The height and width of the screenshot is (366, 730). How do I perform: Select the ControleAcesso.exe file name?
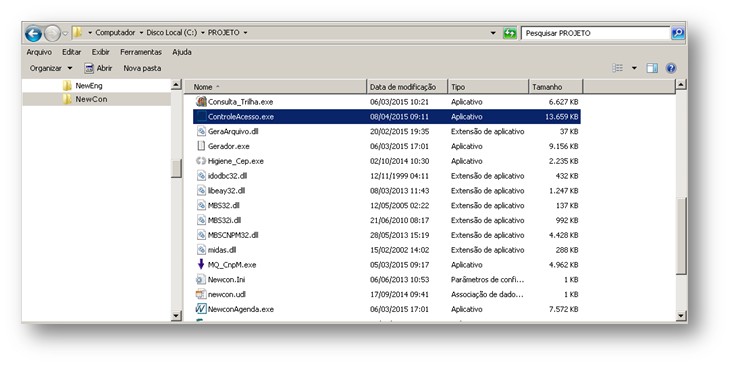(241, 117)
